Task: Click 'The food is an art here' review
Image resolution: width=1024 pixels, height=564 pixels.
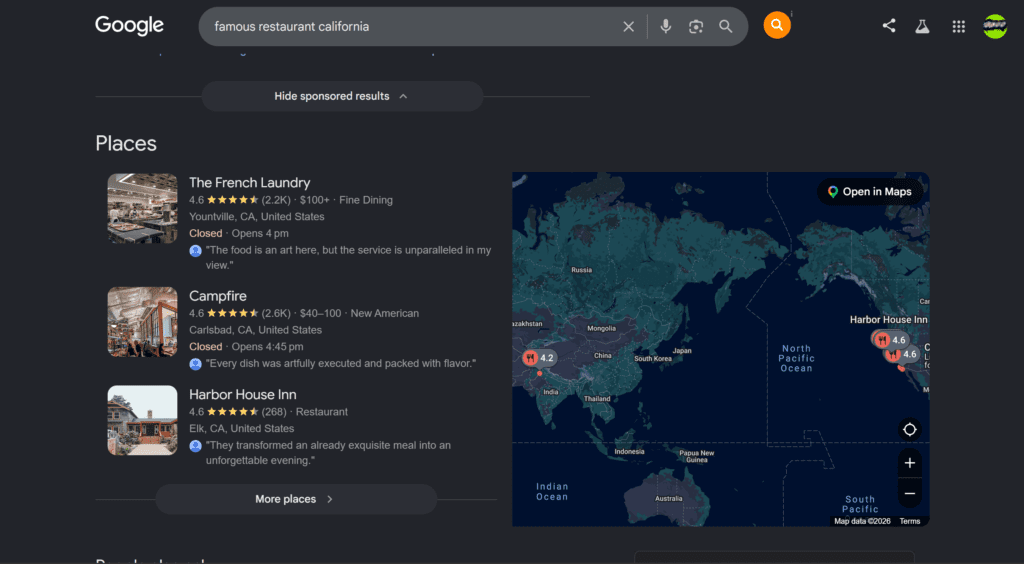Action: pos(349,258)
